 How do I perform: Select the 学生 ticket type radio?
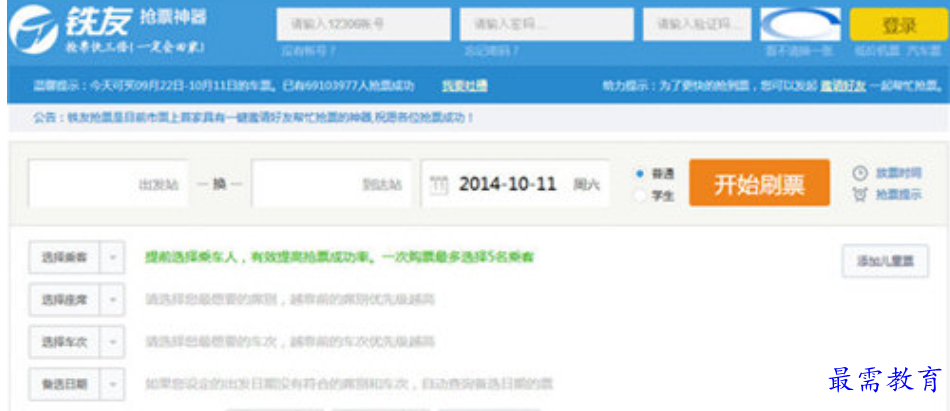pyautogui.click(x=639, y=195)
